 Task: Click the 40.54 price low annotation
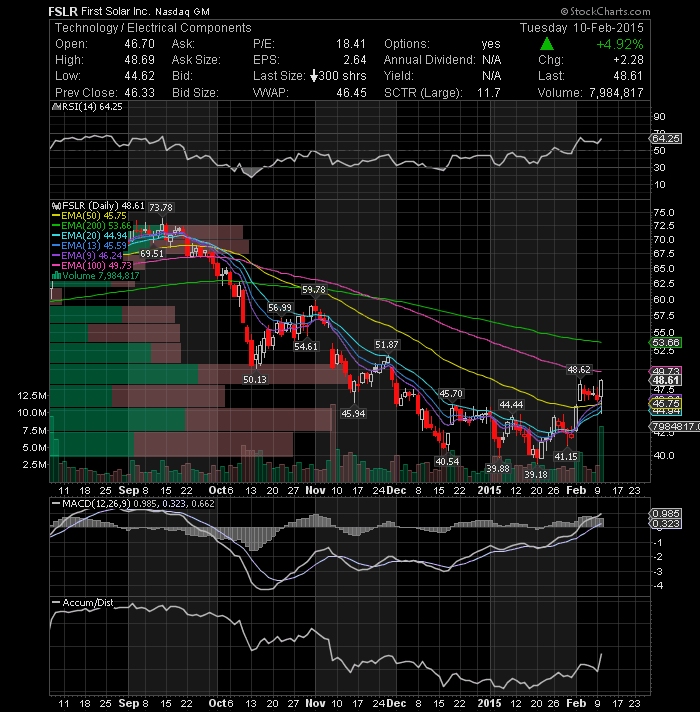447,461
